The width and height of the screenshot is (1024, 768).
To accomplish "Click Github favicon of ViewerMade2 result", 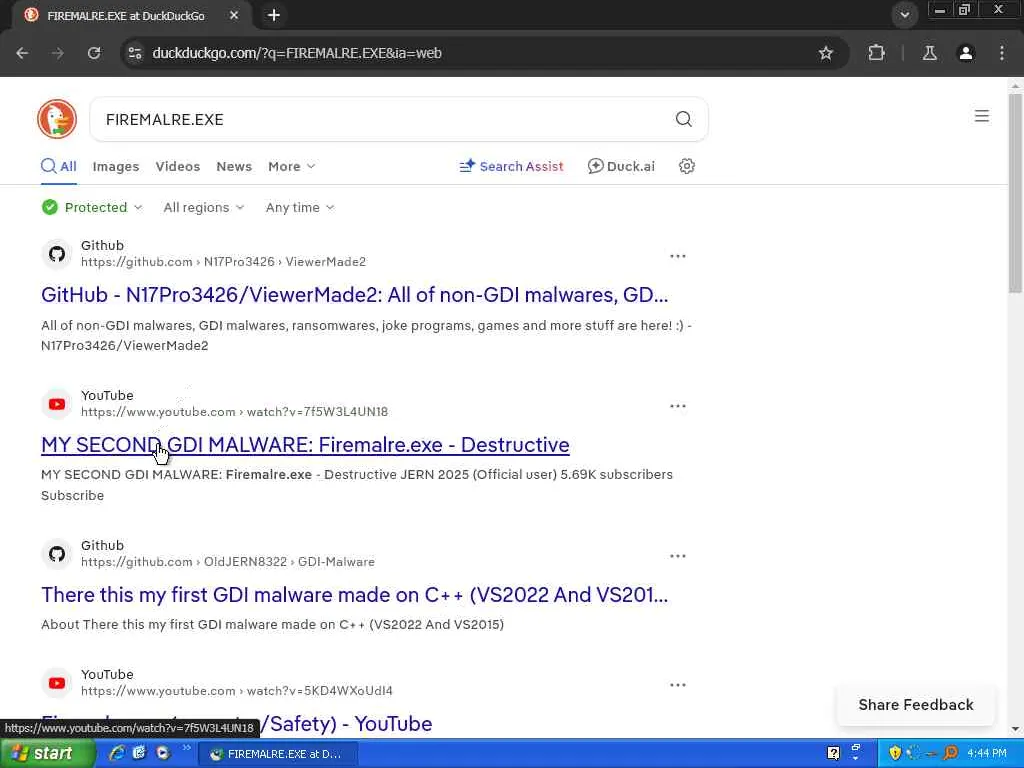I will tap(57, 254).
